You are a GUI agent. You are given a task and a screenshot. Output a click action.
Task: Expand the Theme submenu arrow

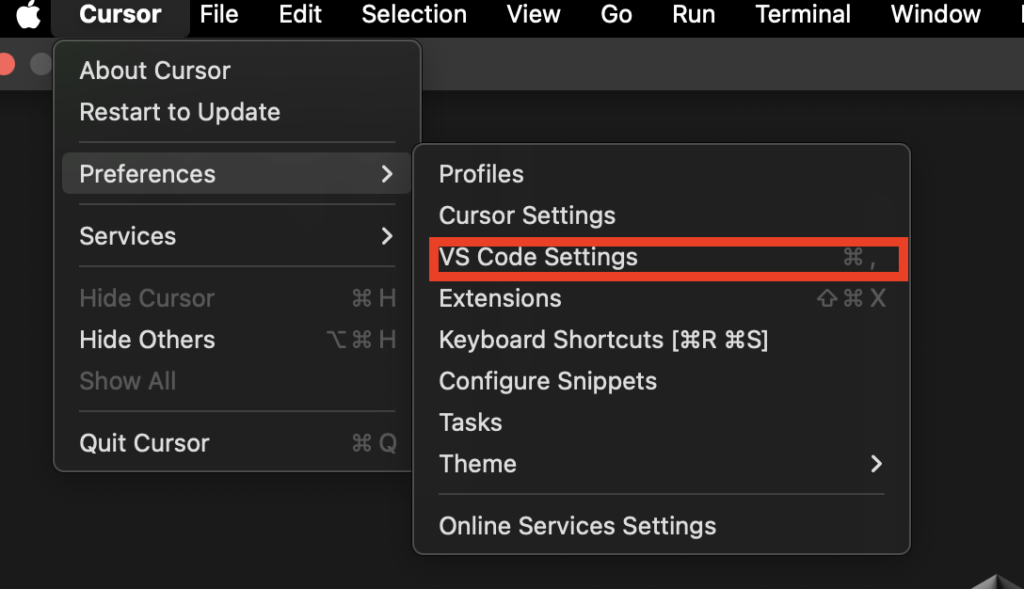pos(876,464)
